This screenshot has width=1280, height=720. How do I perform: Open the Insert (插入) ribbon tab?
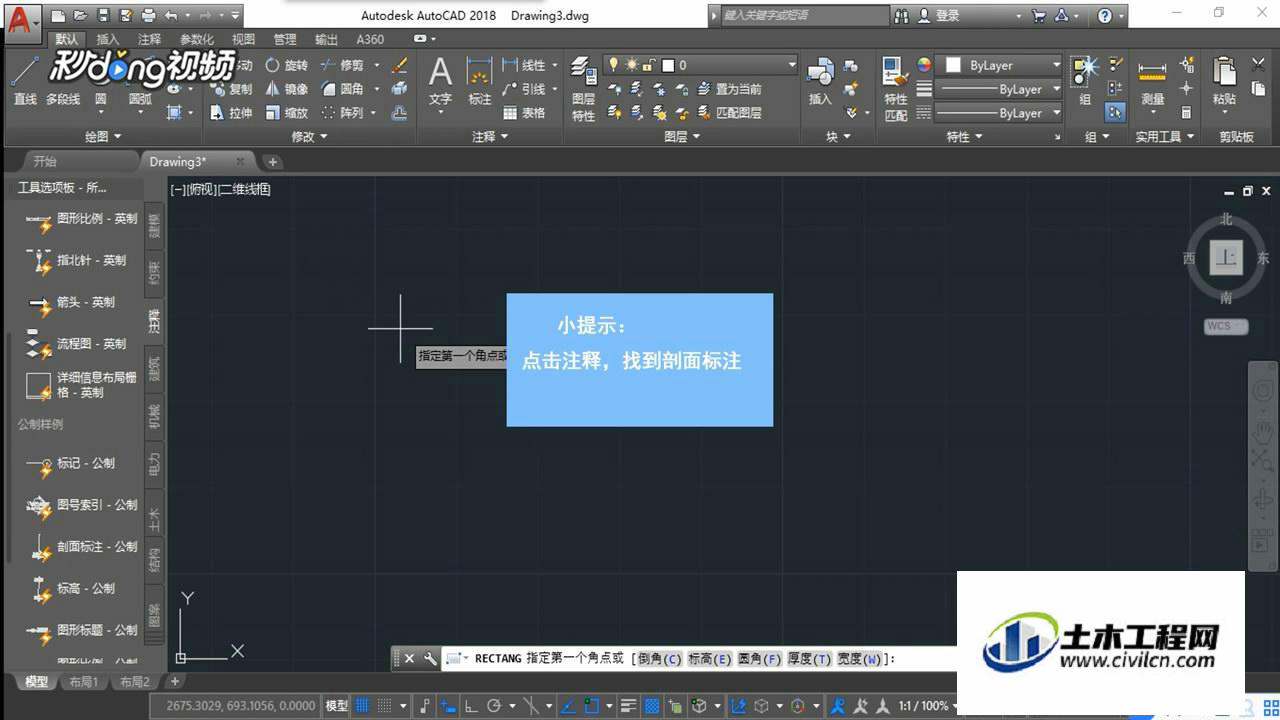pyautogui.click(x=108, y=39)
